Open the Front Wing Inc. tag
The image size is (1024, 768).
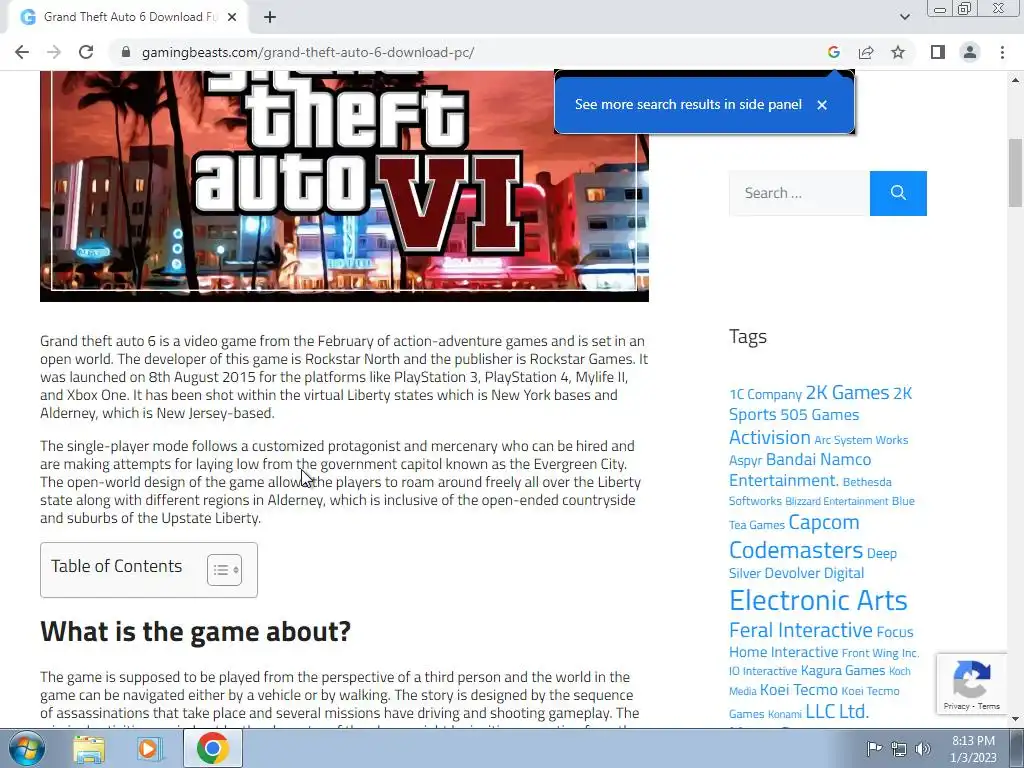[880, 653]
